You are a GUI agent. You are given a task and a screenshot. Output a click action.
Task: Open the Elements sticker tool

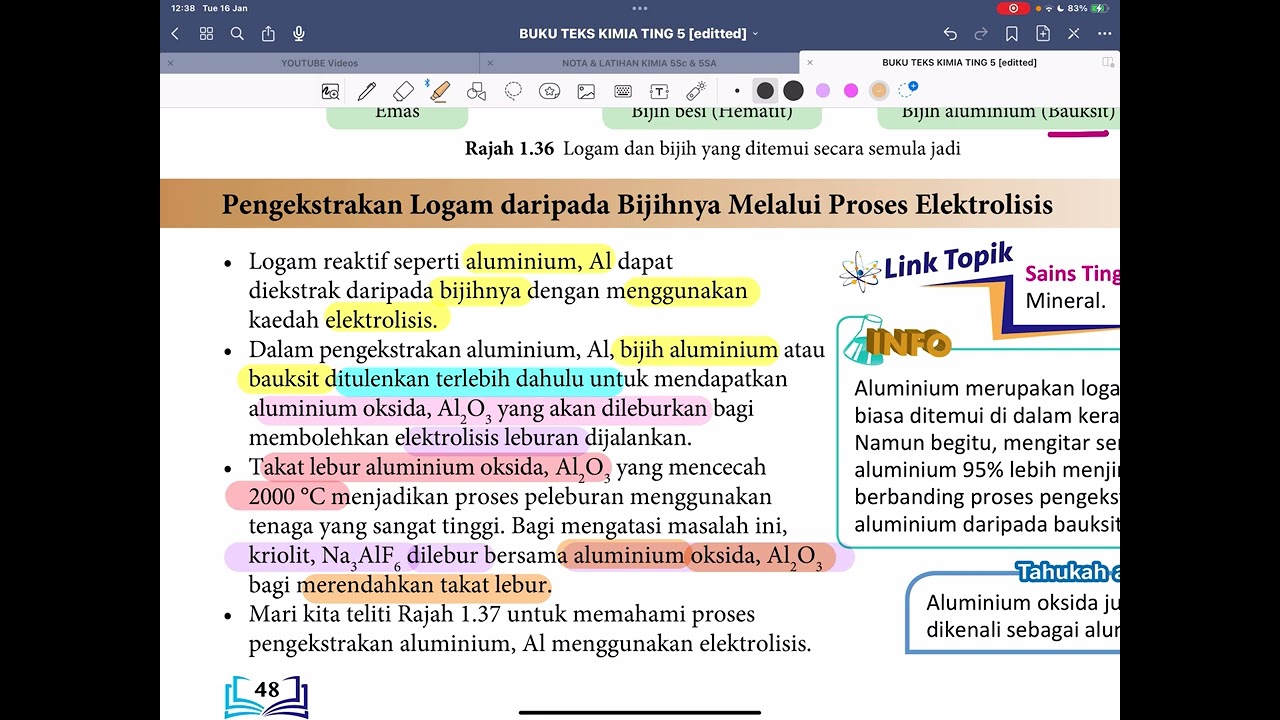(x=549, y=91)
